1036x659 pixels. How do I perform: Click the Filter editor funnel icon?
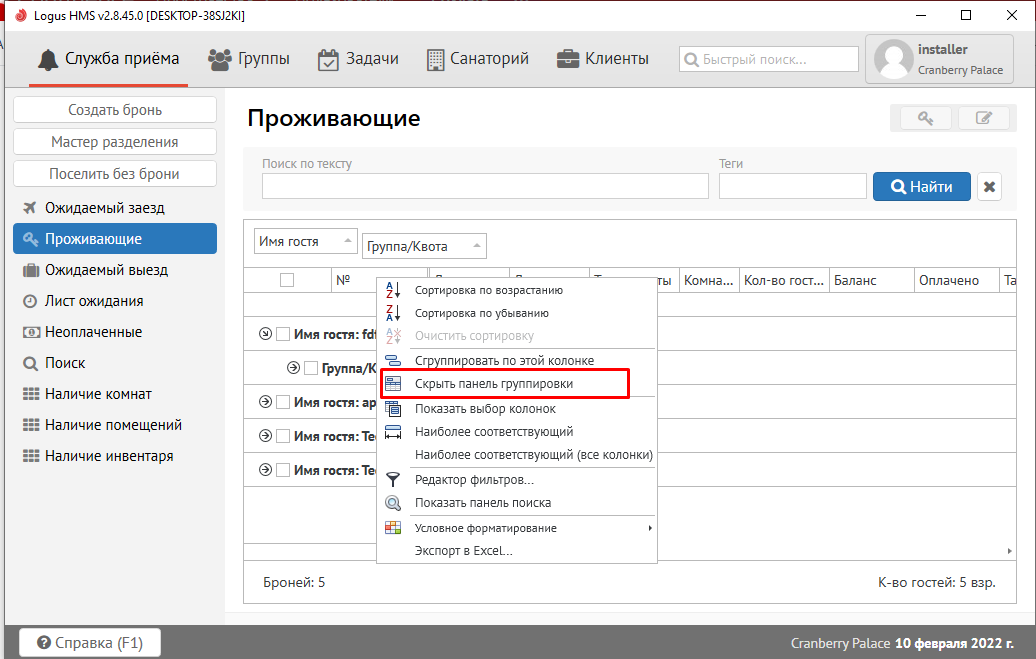coord(393,480)
